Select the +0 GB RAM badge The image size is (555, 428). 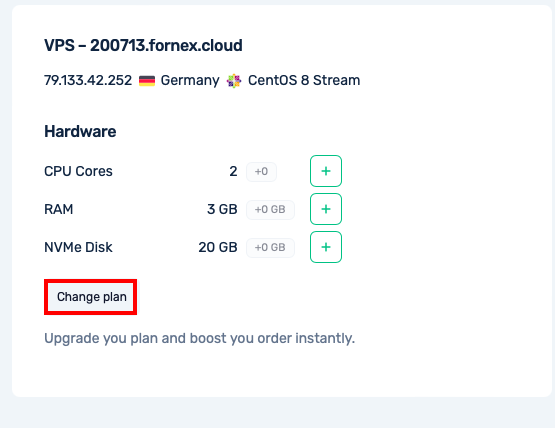[x=270, y=210]
